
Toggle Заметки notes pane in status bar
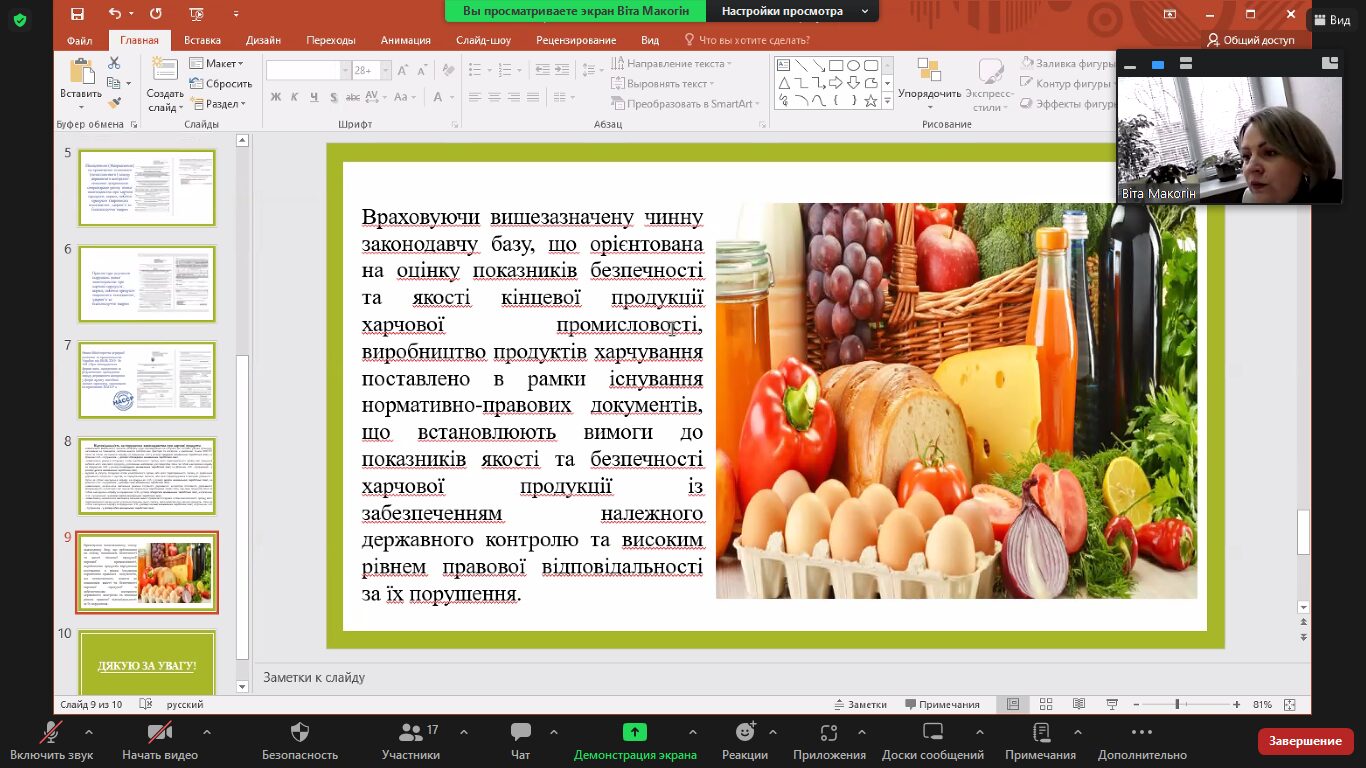[860, 704]
